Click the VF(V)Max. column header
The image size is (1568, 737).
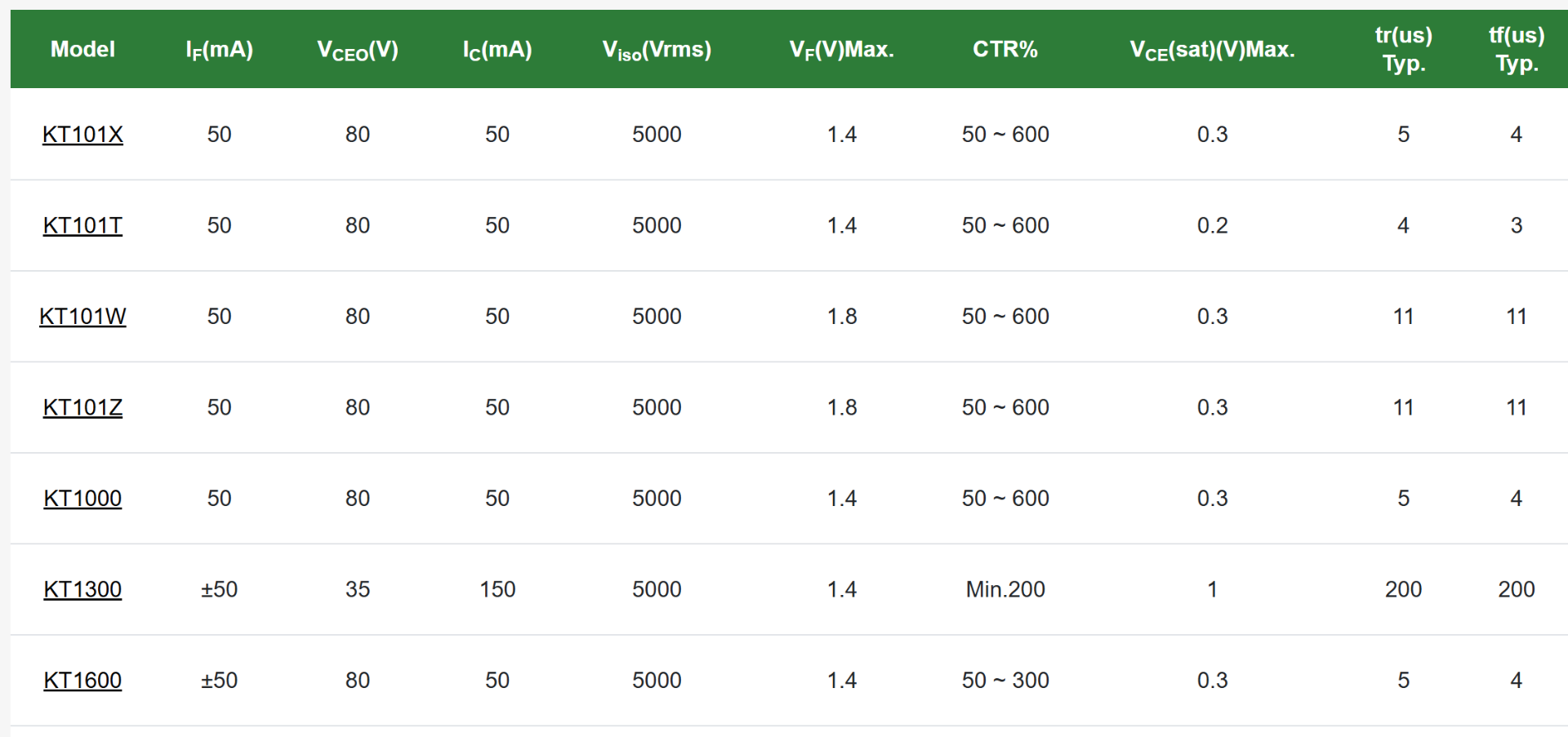tap(842, 50)
